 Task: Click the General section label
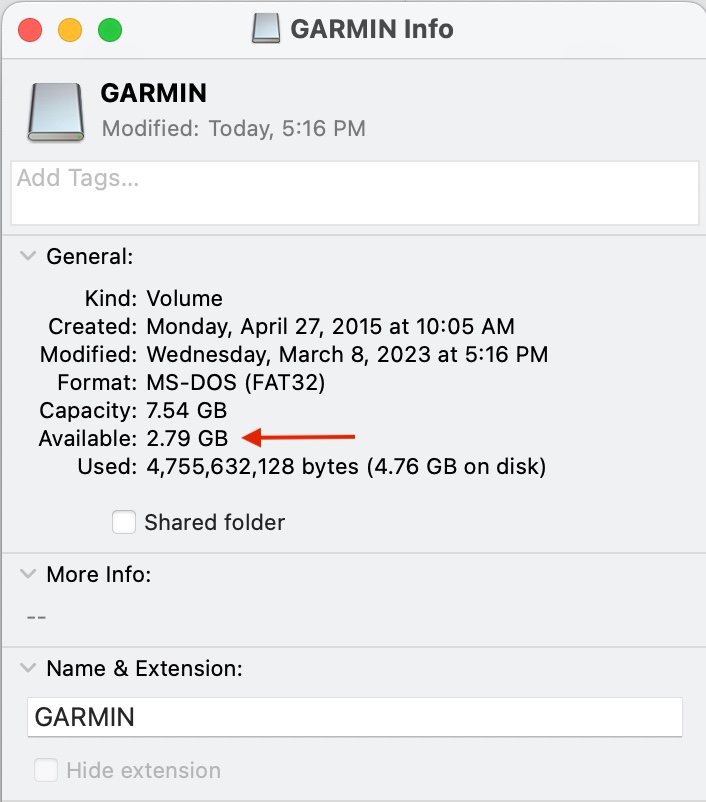(90, 256)
